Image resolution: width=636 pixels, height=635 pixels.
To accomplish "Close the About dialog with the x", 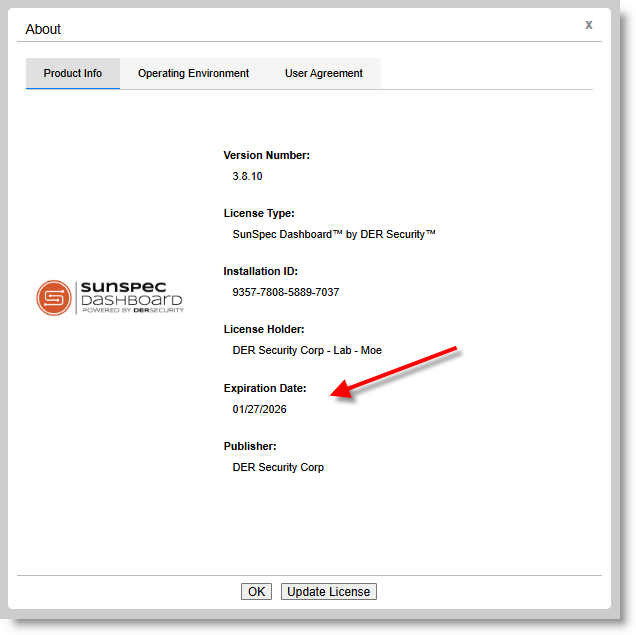I will click(x=589, y=25).
